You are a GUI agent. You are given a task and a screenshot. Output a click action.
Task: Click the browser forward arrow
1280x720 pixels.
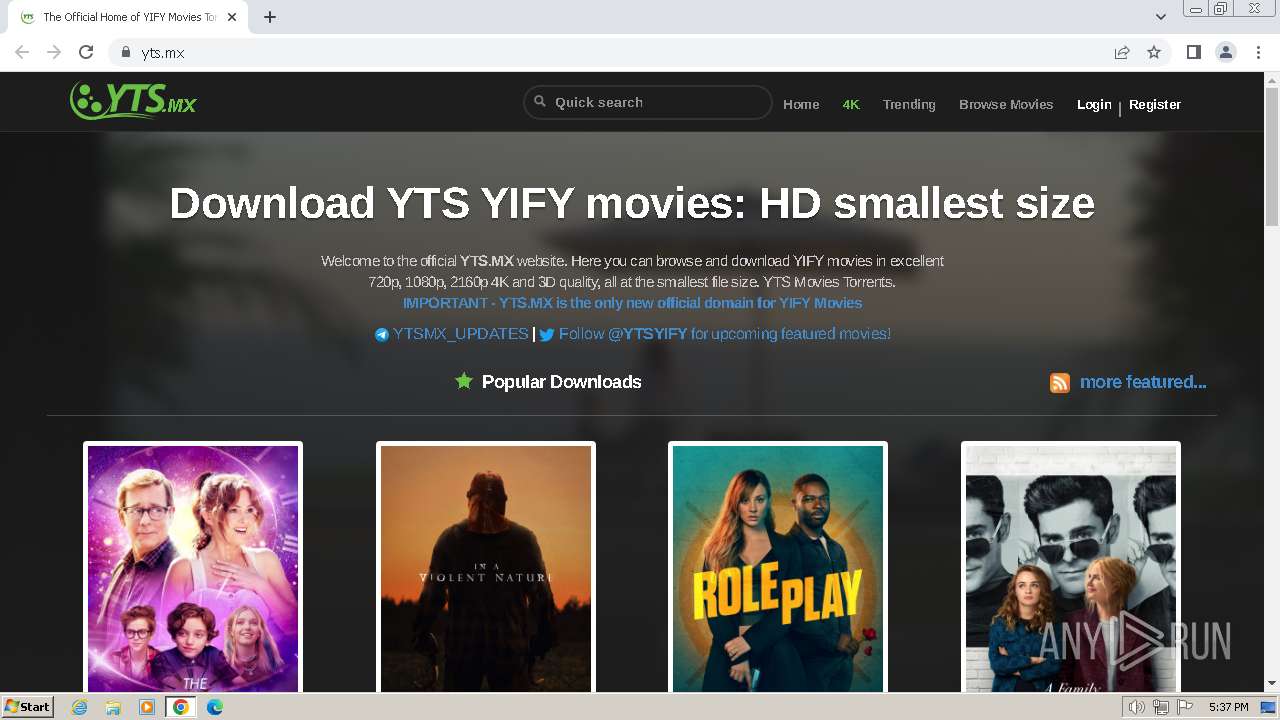(54, 52)
